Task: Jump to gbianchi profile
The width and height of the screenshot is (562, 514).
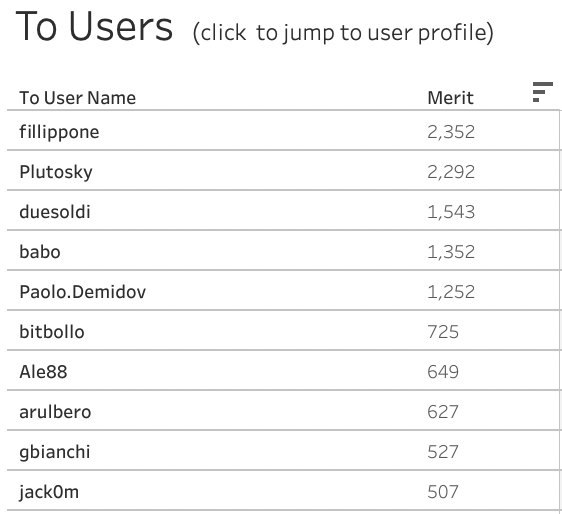Action: pos(54,452)
